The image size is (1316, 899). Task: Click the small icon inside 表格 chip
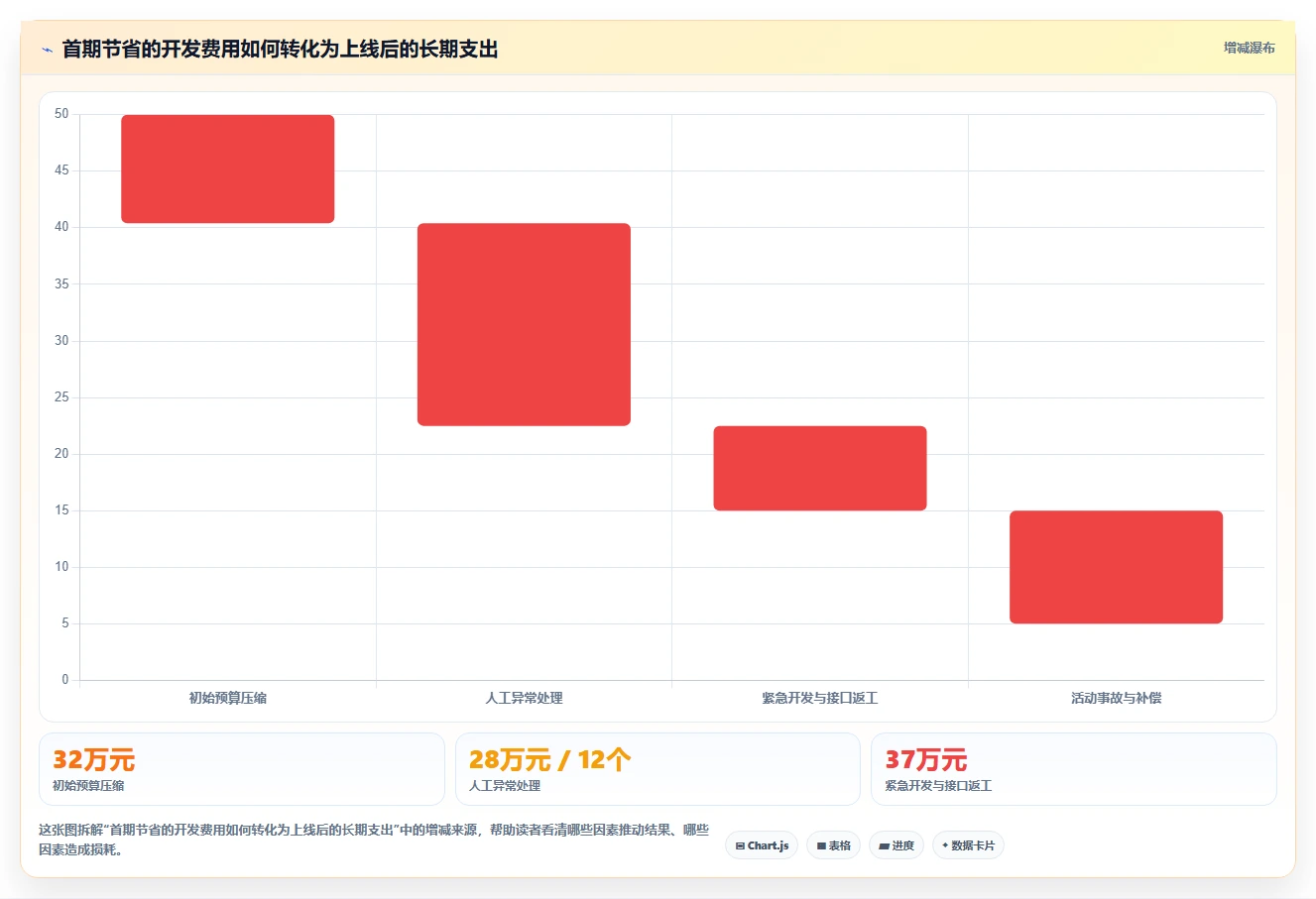click(821, 846)
